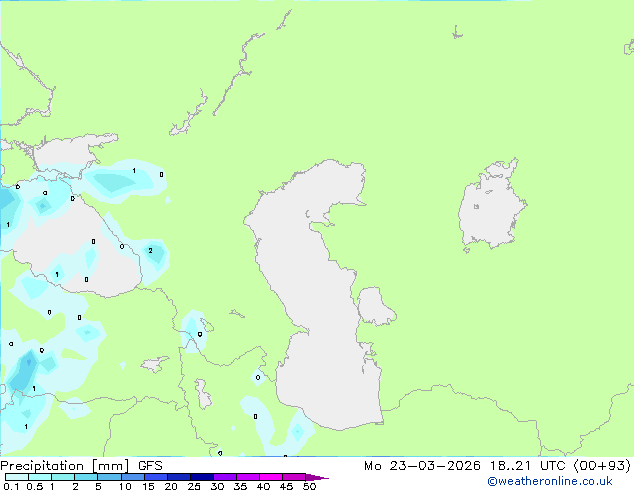634x490 pixels.
Task: Click the 'Precipitation [mm] GFS' title text
Action: pyautogui.click(x=81, y=466)
